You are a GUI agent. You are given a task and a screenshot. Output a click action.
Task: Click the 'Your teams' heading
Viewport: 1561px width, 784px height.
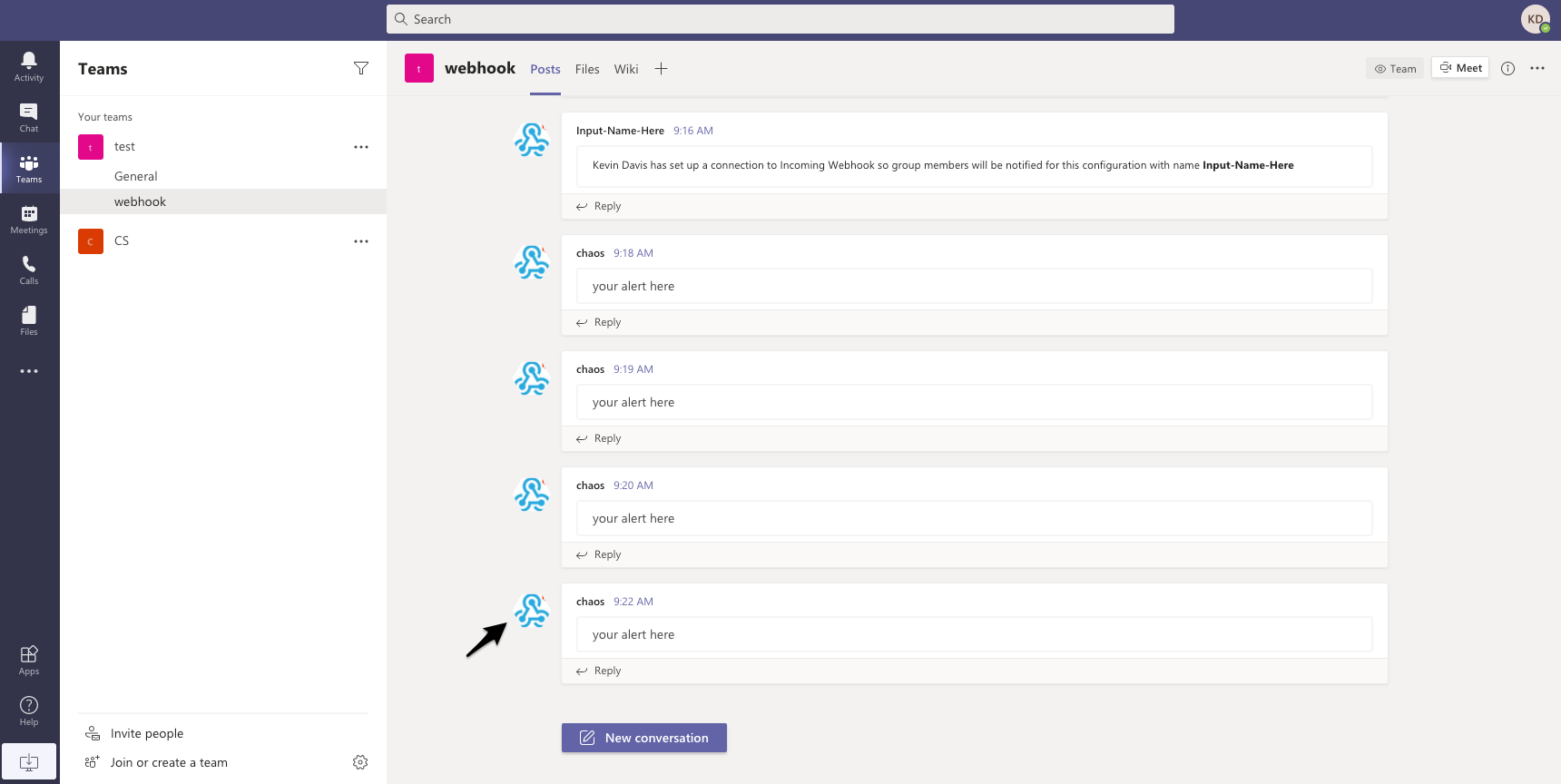tap(105, 117)
